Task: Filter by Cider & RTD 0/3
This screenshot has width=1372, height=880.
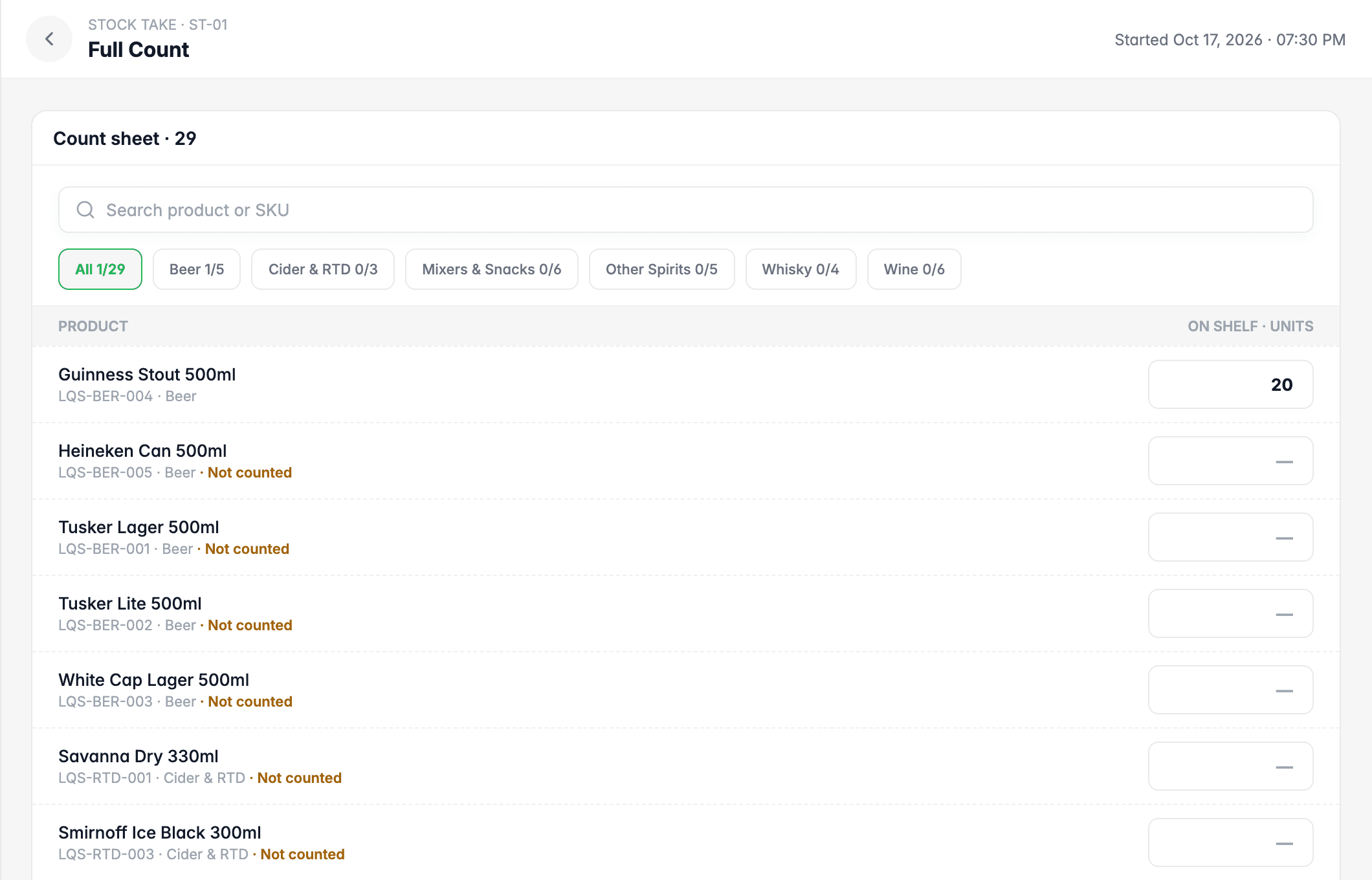Action: point(323,269)
